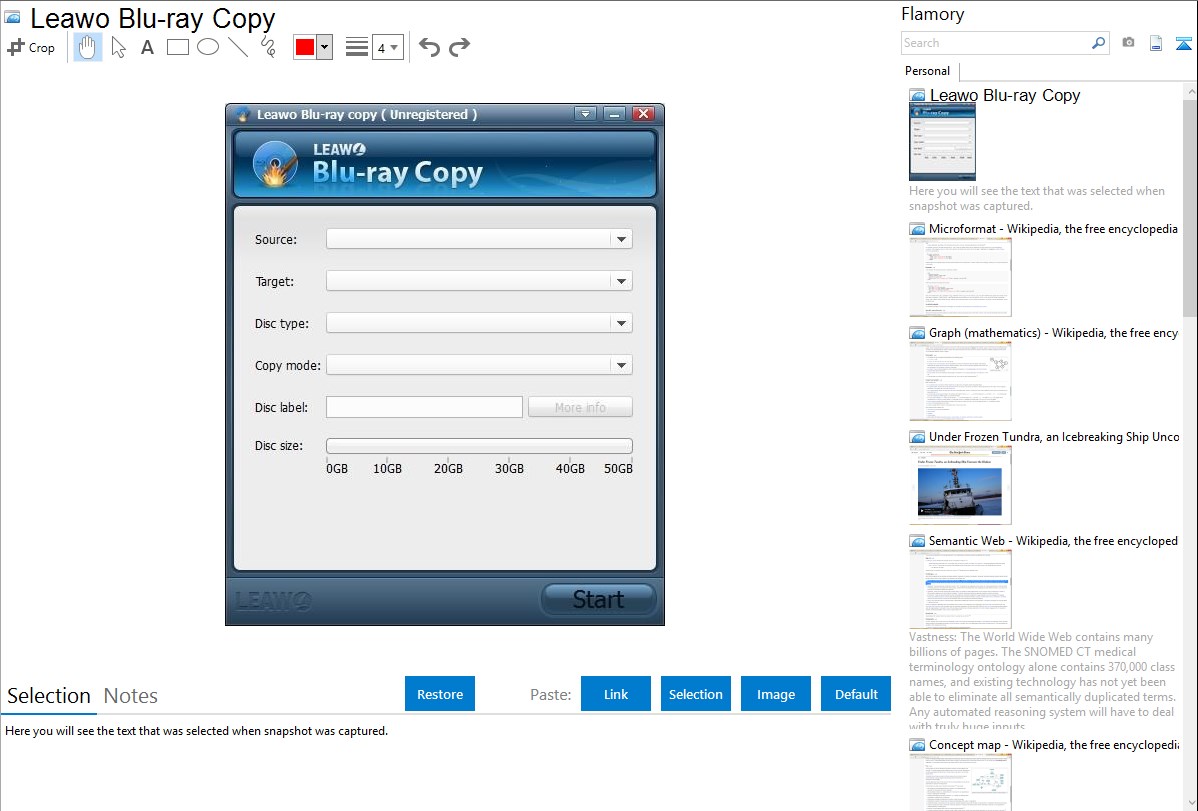This screenshot has width=1198, height=811.
Task: Expand the Disc type dropdown
Action: click(x=621, y=323)
